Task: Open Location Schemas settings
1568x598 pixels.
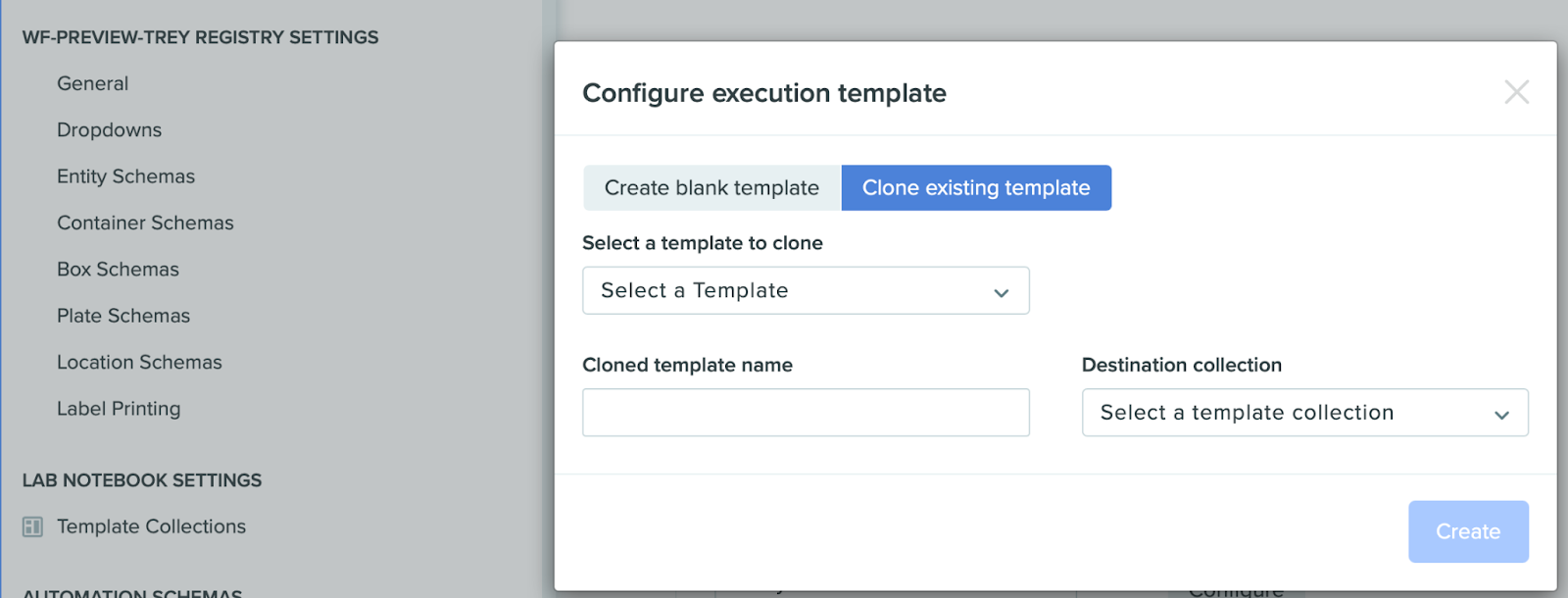Action: tap(139, 363)
